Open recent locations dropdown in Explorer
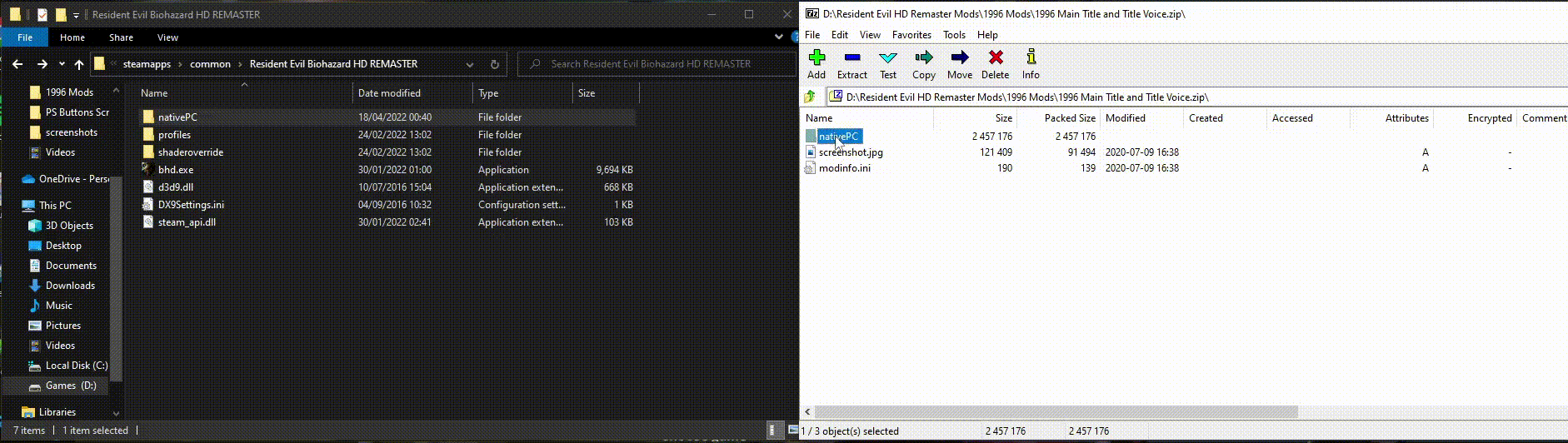 tap(62, 64)
